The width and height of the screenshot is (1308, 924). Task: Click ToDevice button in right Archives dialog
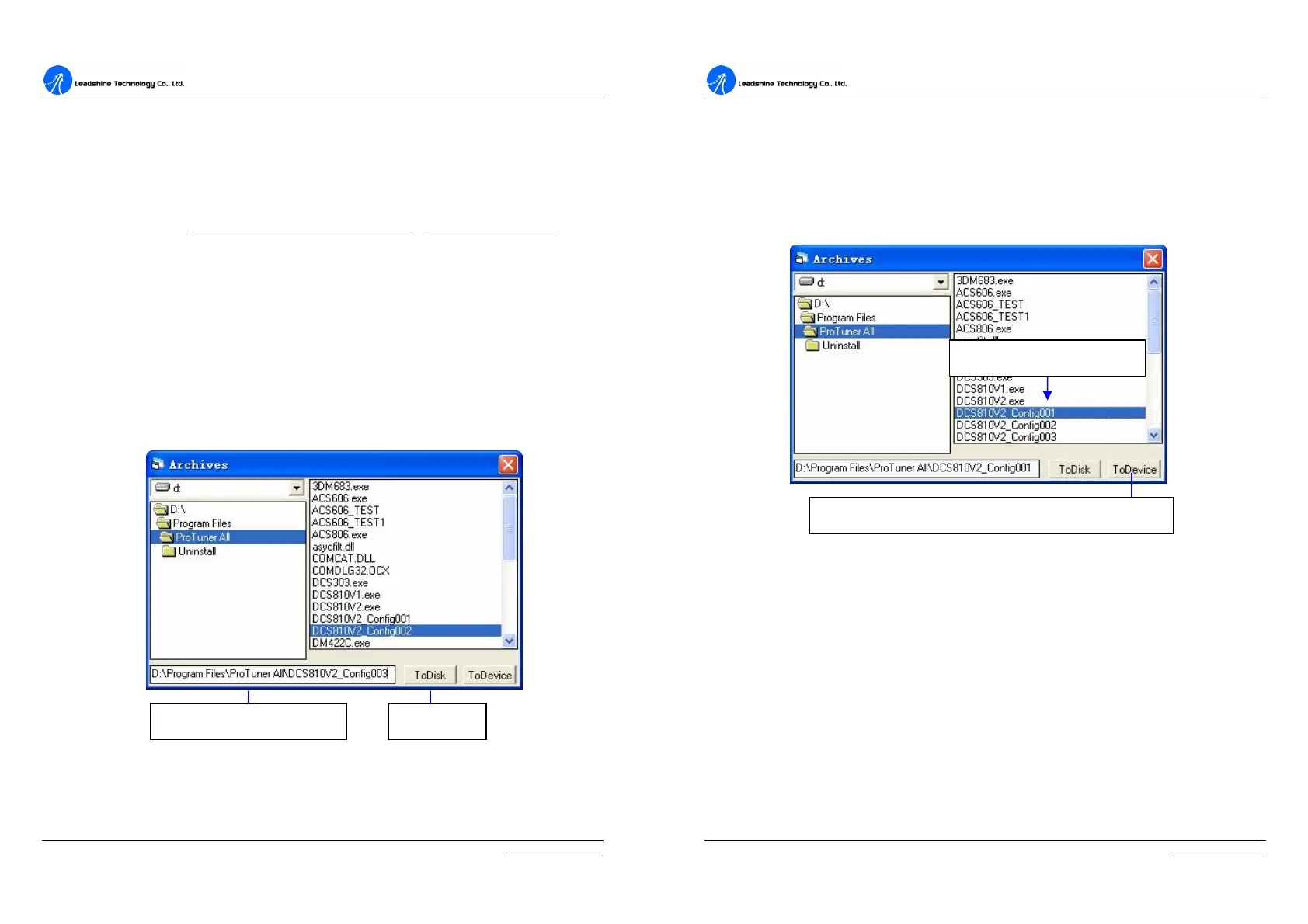pos(1134,469)
